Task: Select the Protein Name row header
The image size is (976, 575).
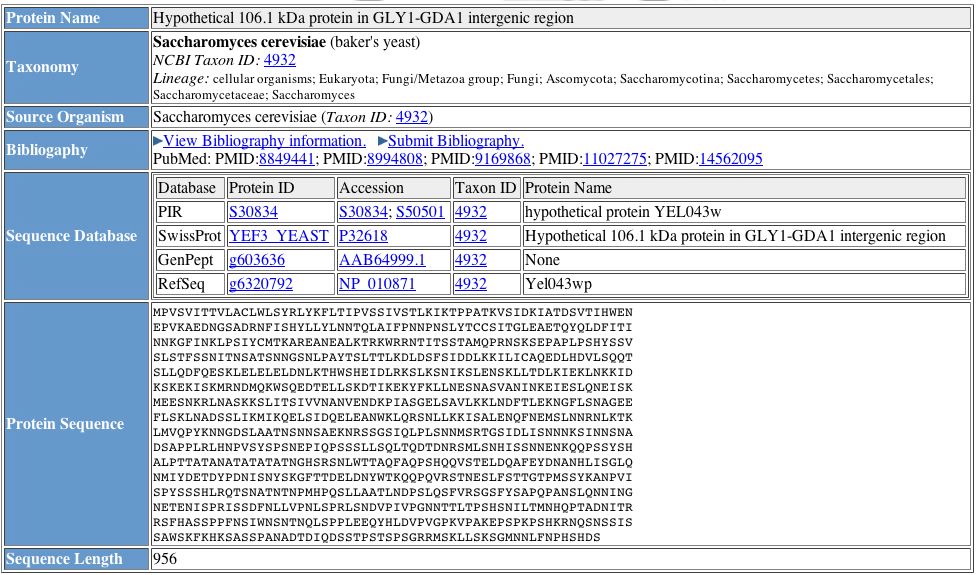Action: point(76,17)
